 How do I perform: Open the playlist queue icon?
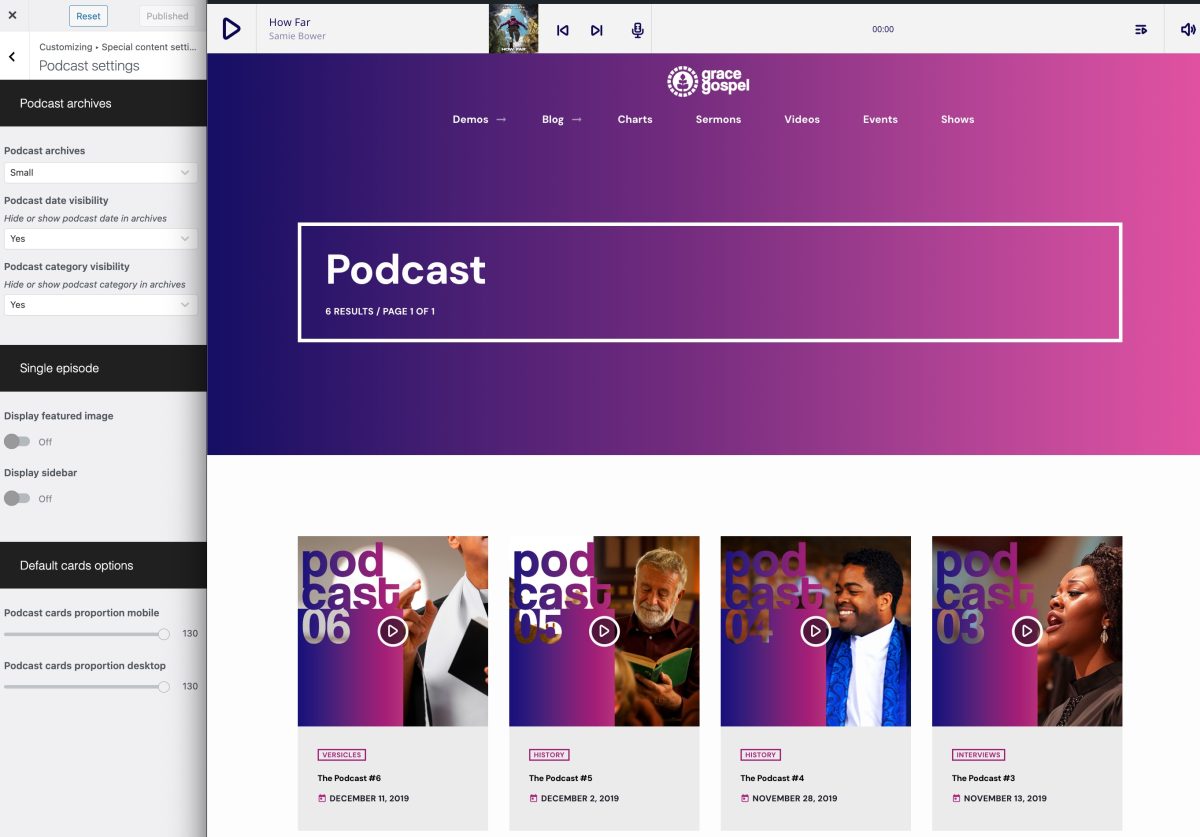tap(1141, 29)
